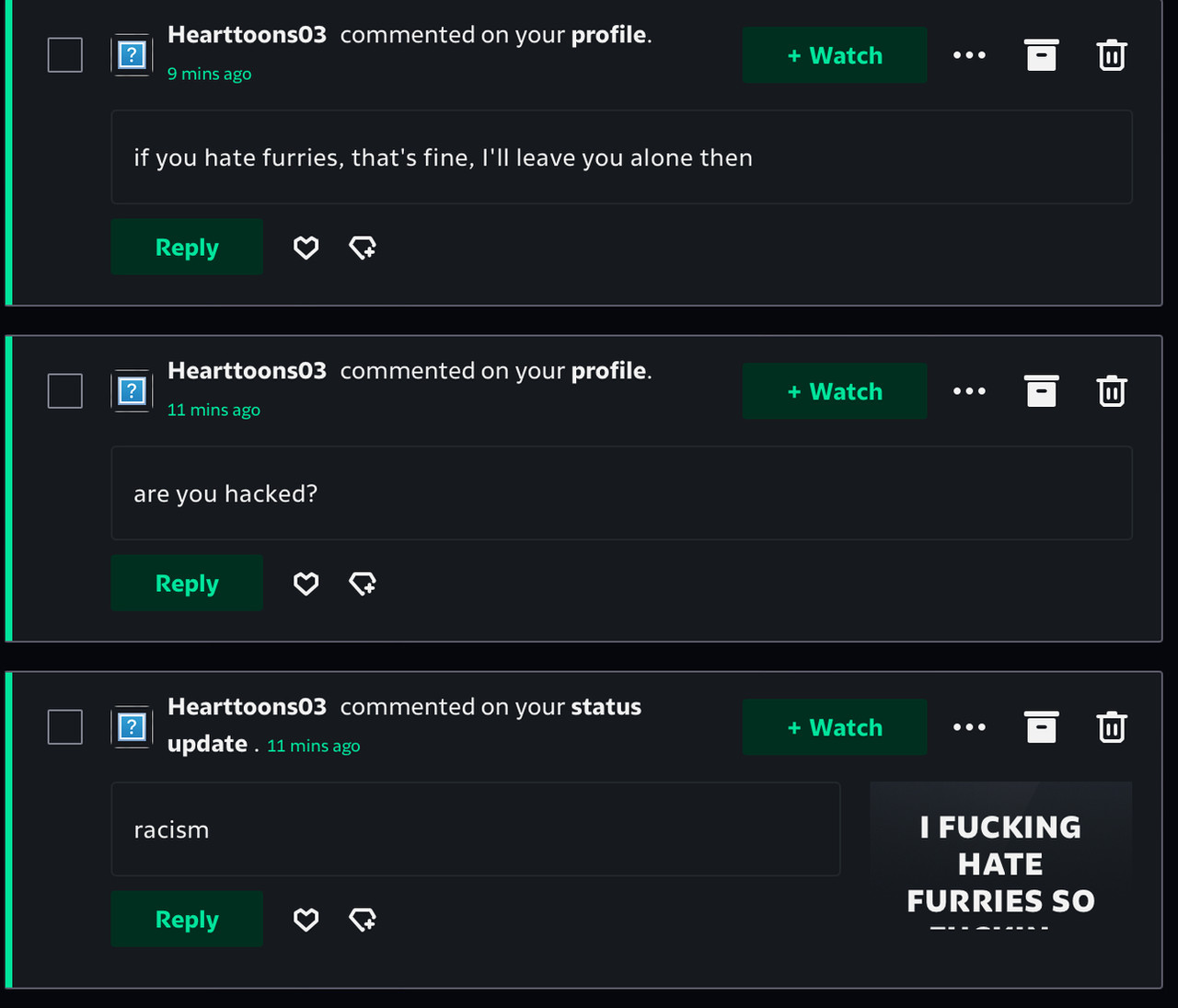
Task: Reply to 'if you hate furries' comment
Action: coord(187,247)
